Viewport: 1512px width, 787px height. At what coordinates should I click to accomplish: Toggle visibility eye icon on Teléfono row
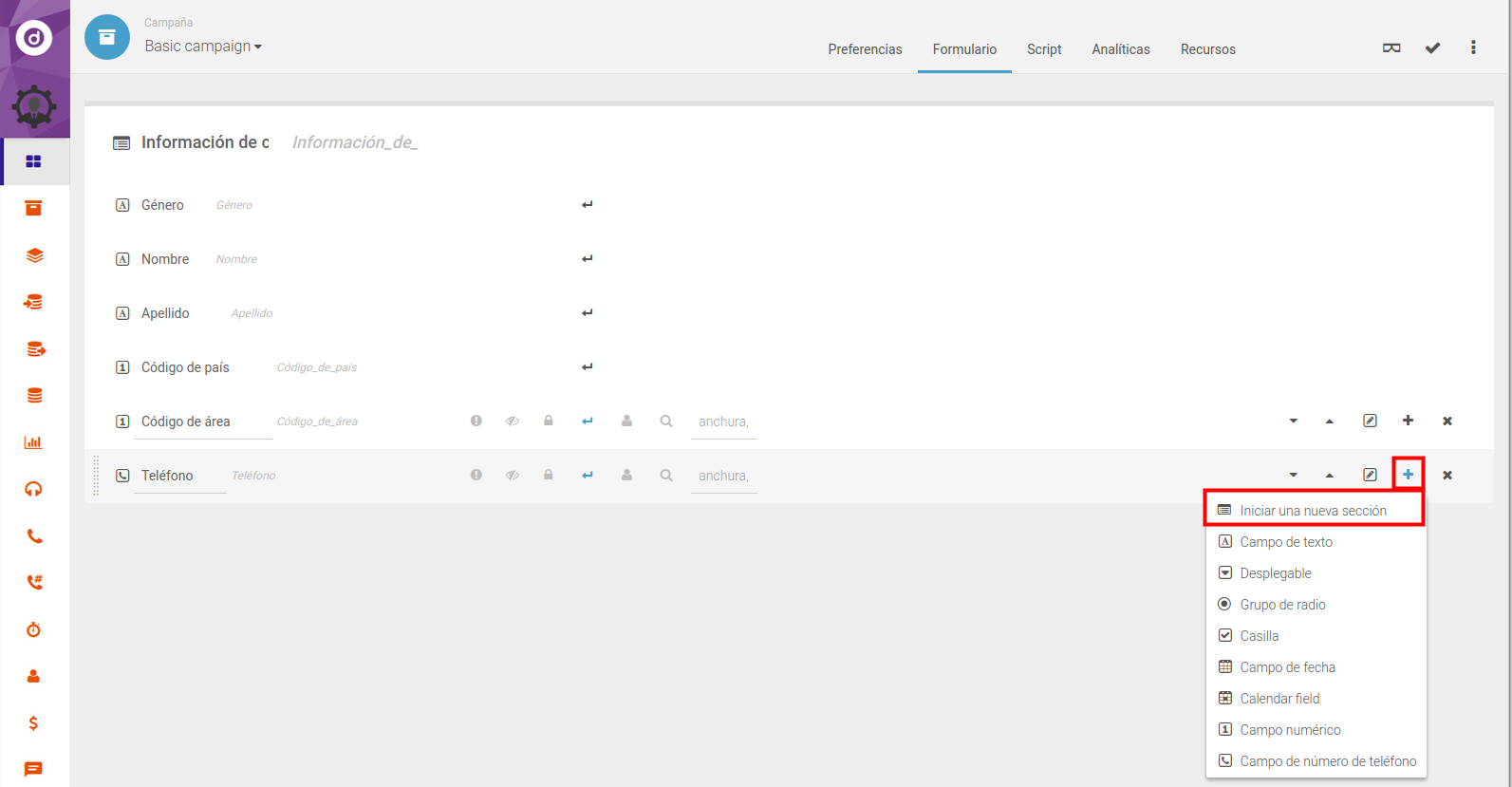pos(513,475)
